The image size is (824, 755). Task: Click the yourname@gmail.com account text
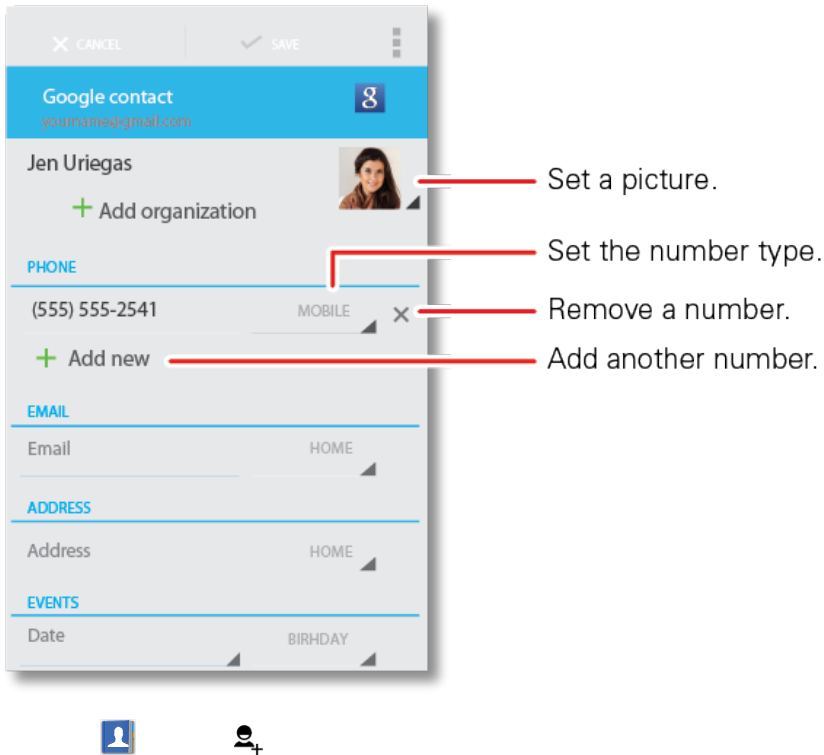(116, 122)
